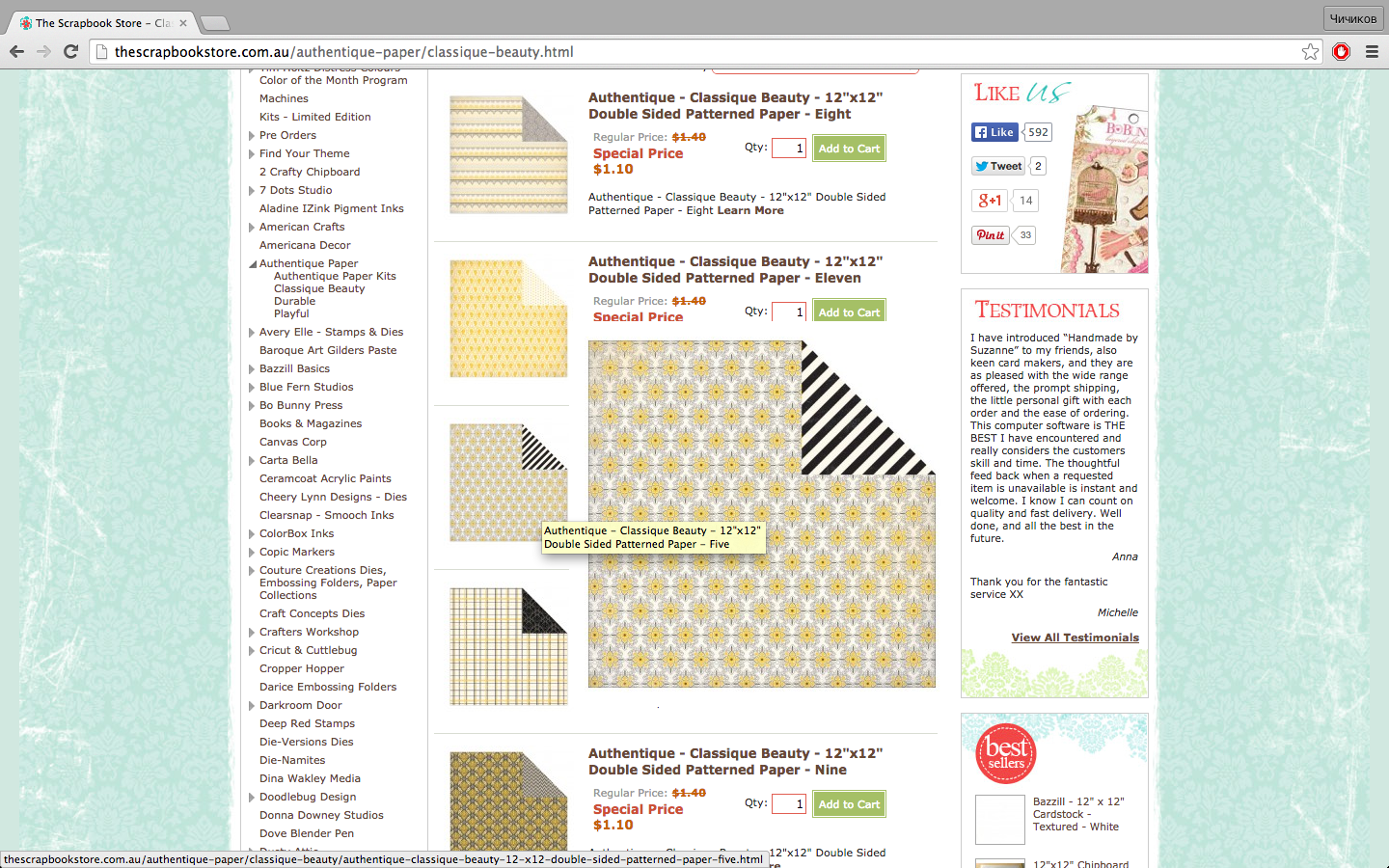Click the address bar URL

pyautogui.click(x=344, y=52)
